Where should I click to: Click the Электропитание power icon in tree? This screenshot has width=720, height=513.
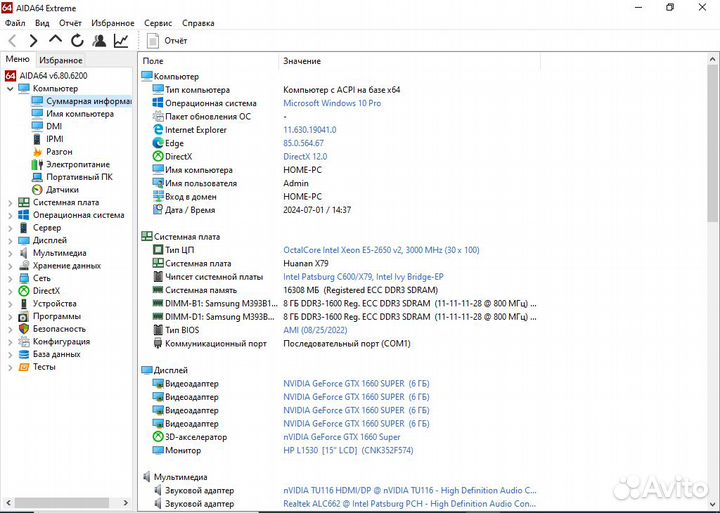pos(38,164)
